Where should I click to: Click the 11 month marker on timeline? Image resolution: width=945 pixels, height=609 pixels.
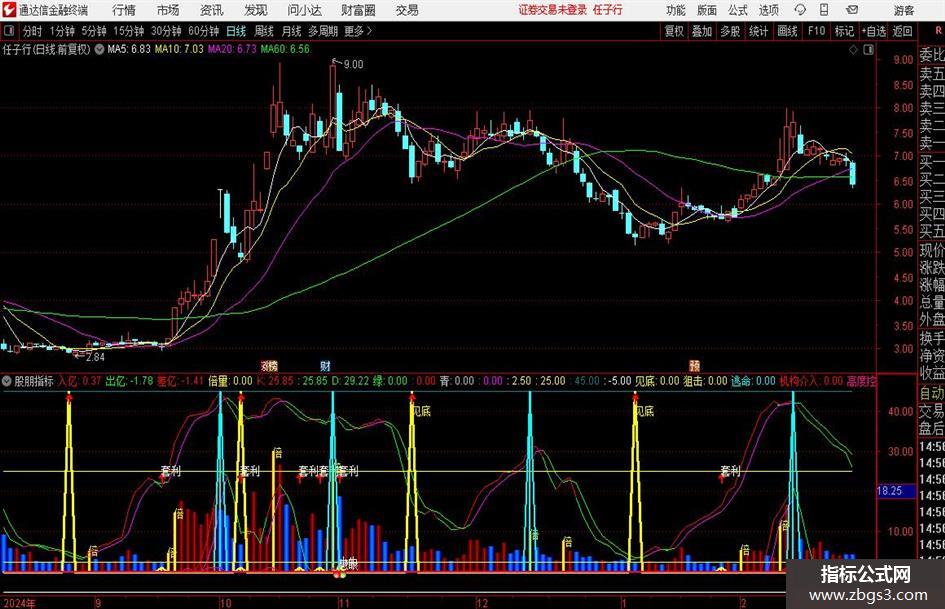(x=344, y=603)
